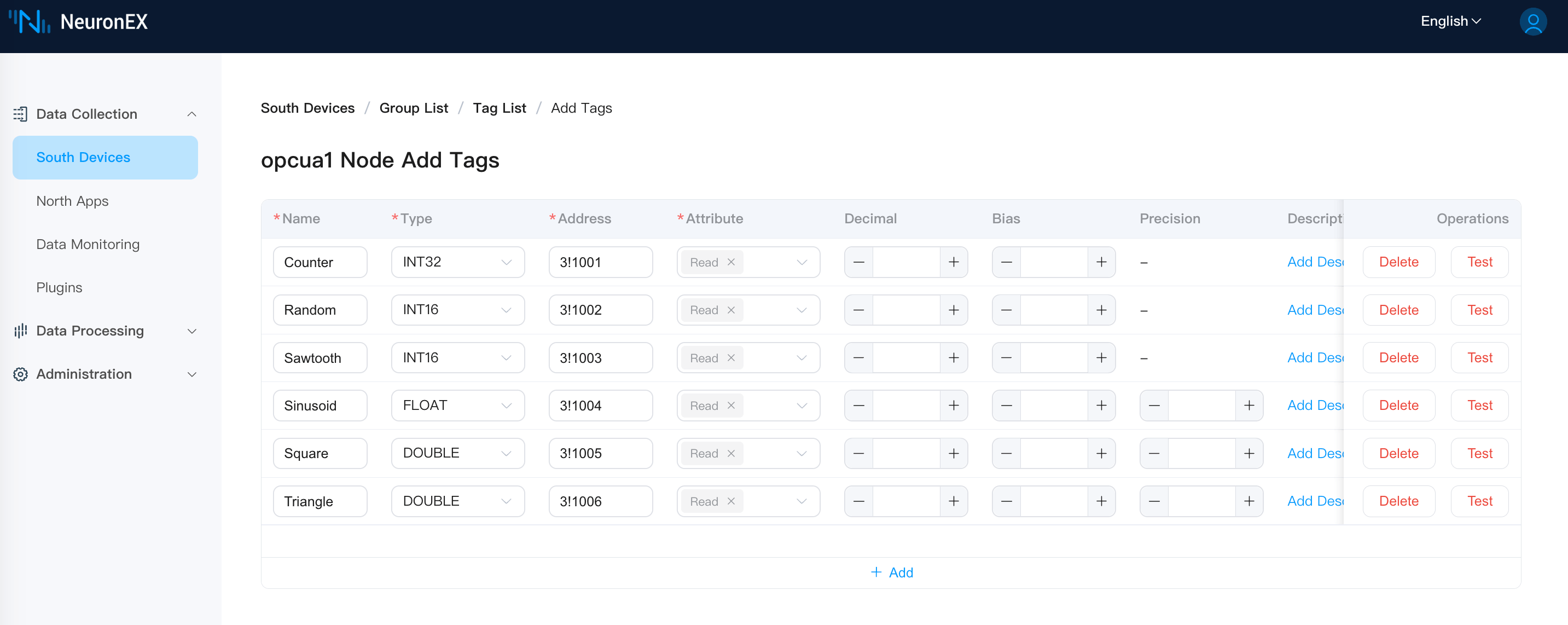Click the NeuronEX logo icon
Image resolution: width=1568 pixels, height=625 pixels.
pyautogui.click(x=29, y=22)
